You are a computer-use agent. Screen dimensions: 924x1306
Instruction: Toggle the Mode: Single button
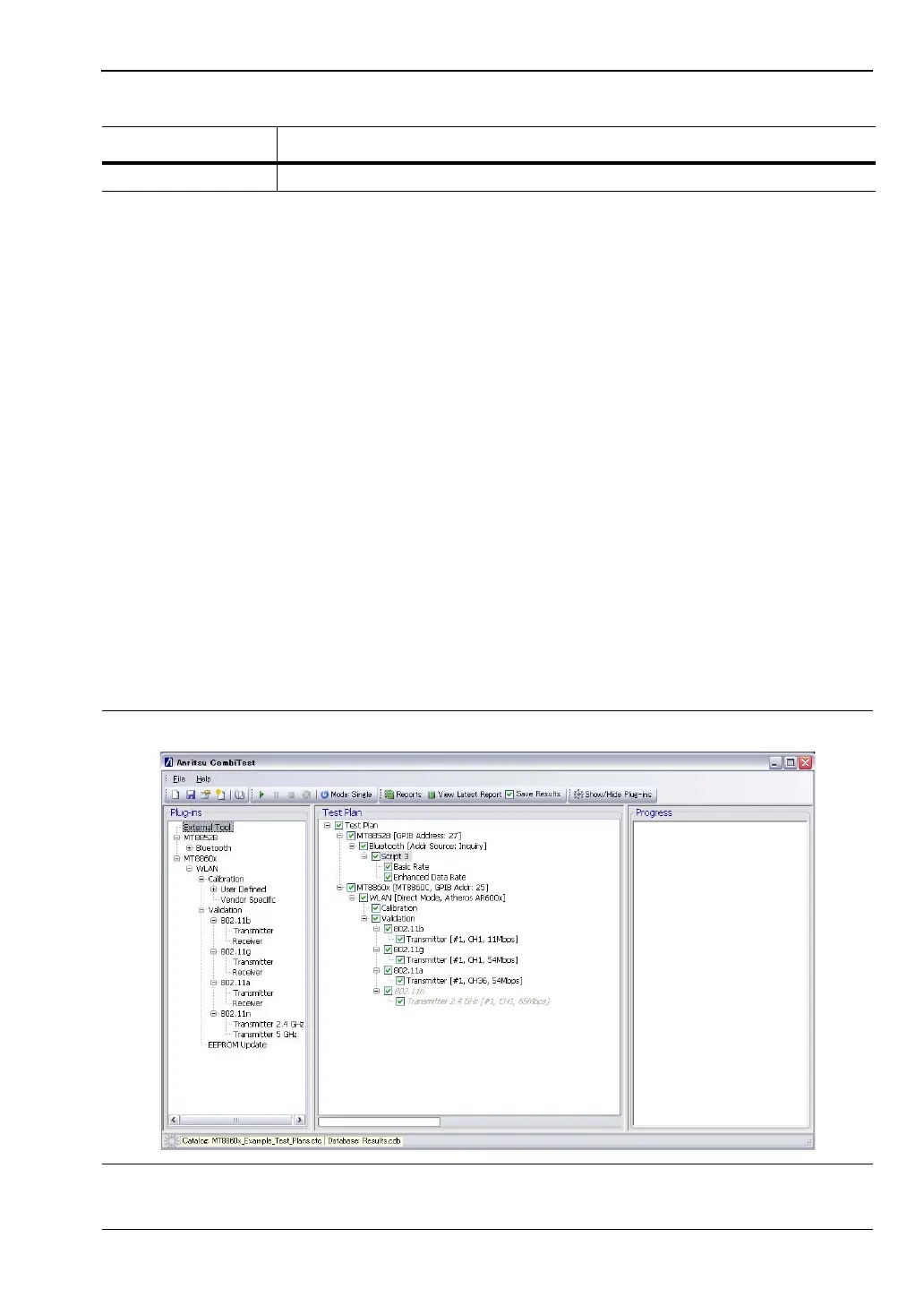point(346,795)
